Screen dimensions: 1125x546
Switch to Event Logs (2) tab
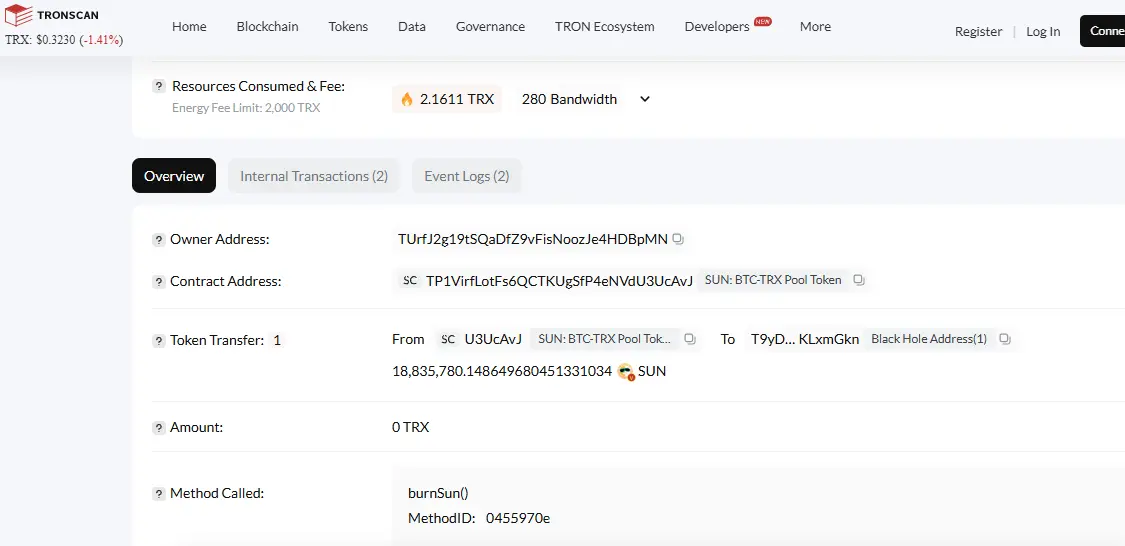coord(466,176)
